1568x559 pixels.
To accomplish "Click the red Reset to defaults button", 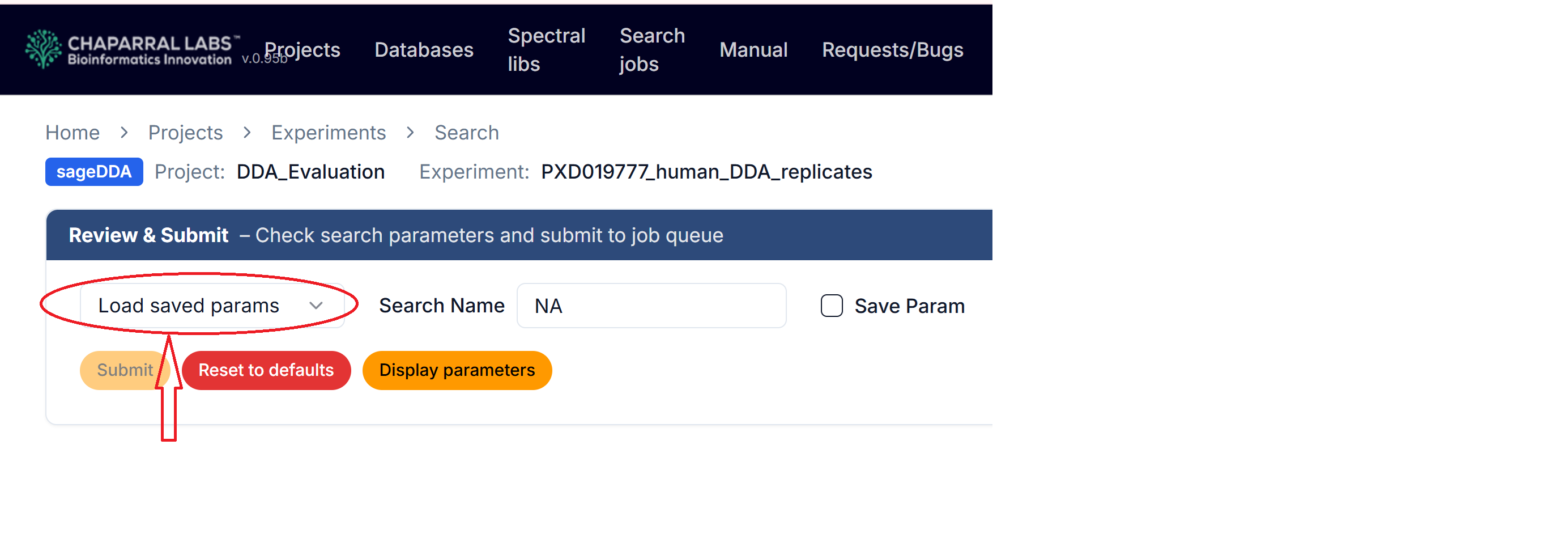I will point(266,370).
